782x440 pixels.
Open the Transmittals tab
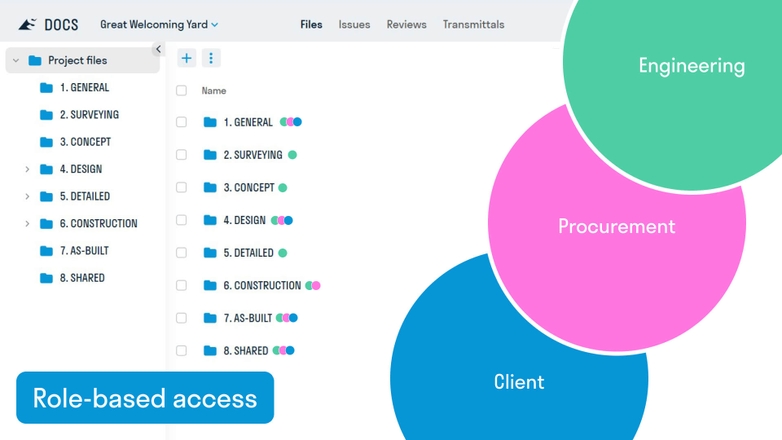tap(473, 24)
